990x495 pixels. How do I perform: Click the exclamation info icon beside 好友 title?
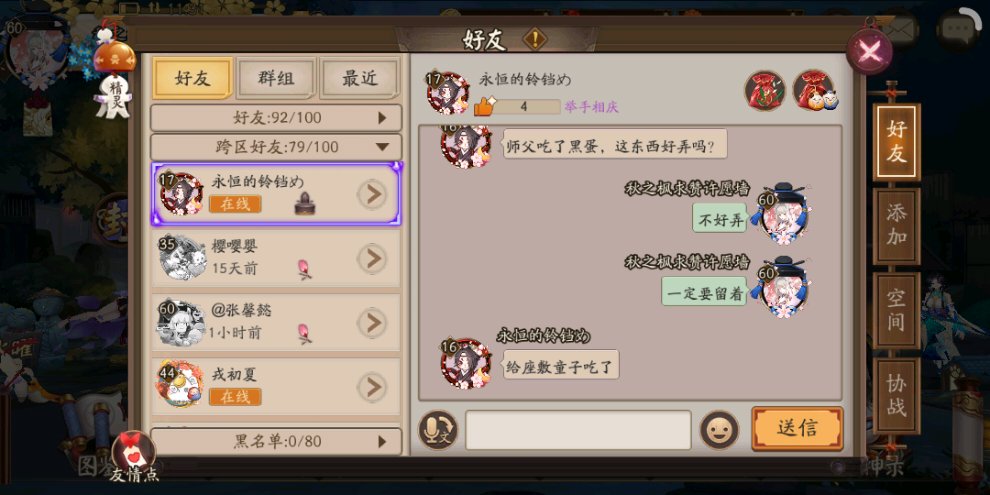[535, 39]
